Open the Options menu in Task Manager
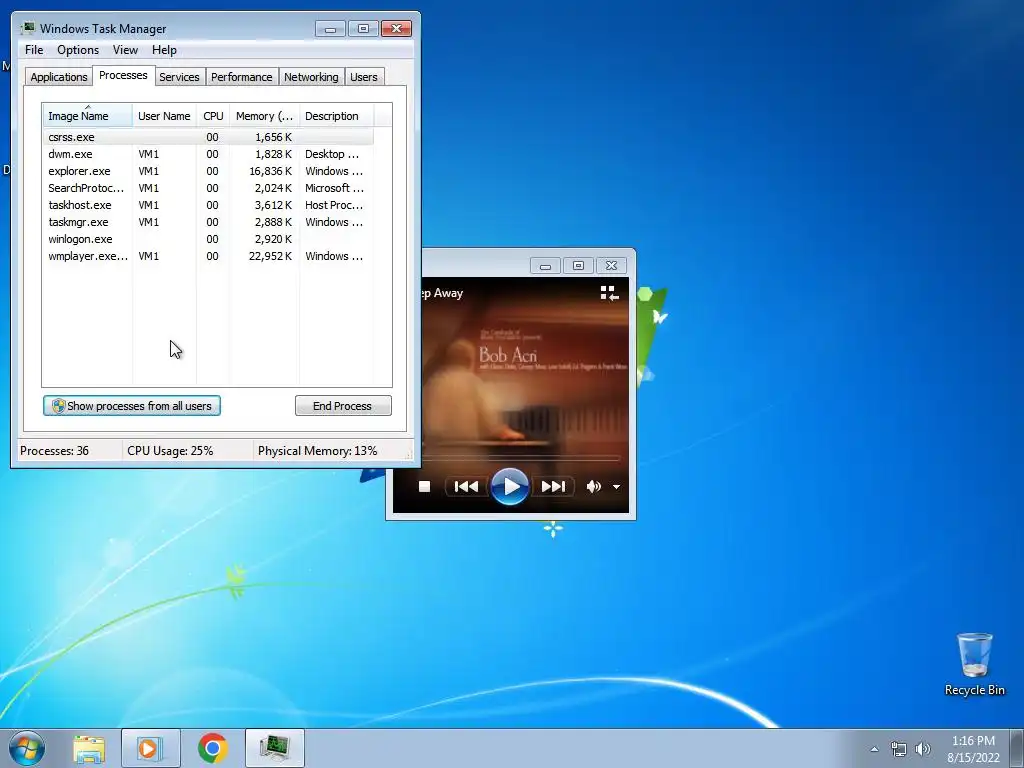1024x768 pixels. (x=78, y=50)
